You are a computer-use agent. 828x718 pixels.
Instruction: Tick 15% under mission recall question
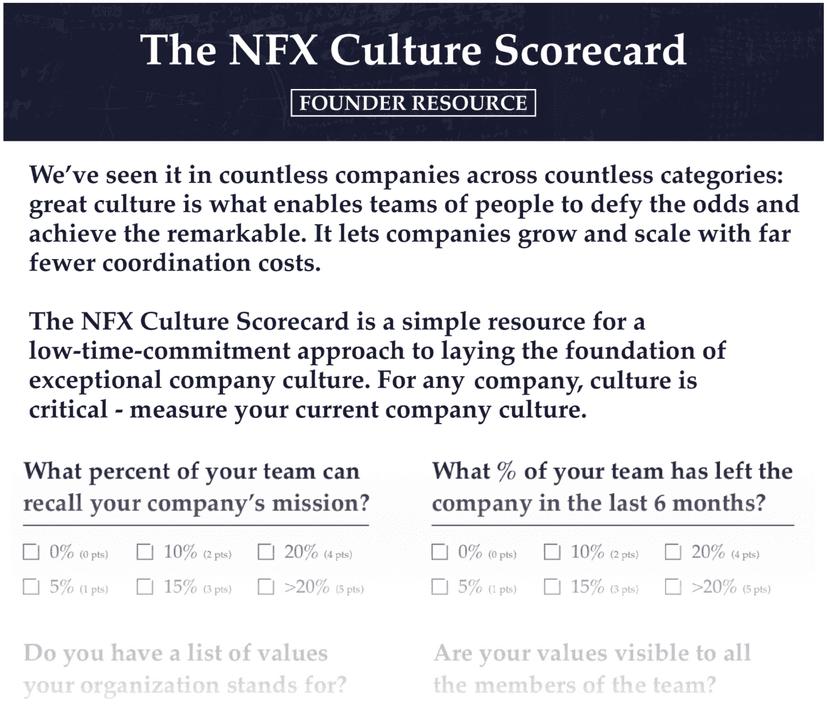point(145,587)
